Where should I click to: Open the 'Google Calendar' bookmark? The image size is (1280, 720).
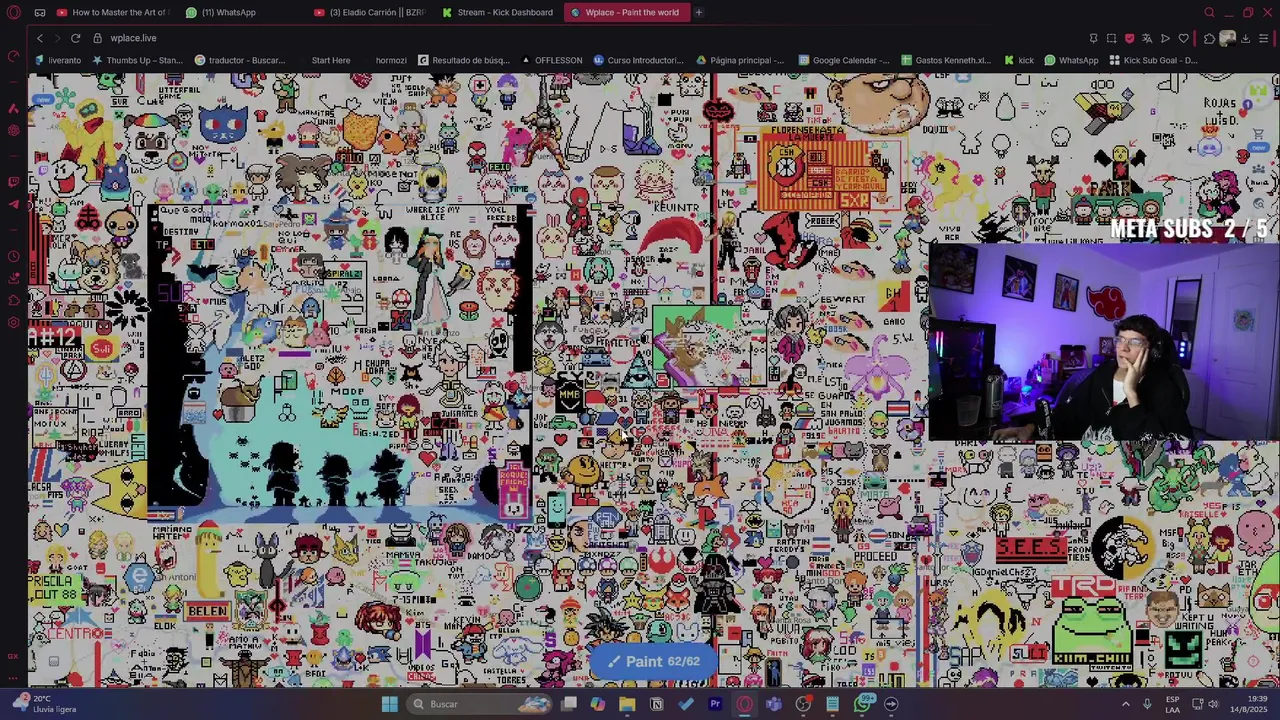(844, 60)
